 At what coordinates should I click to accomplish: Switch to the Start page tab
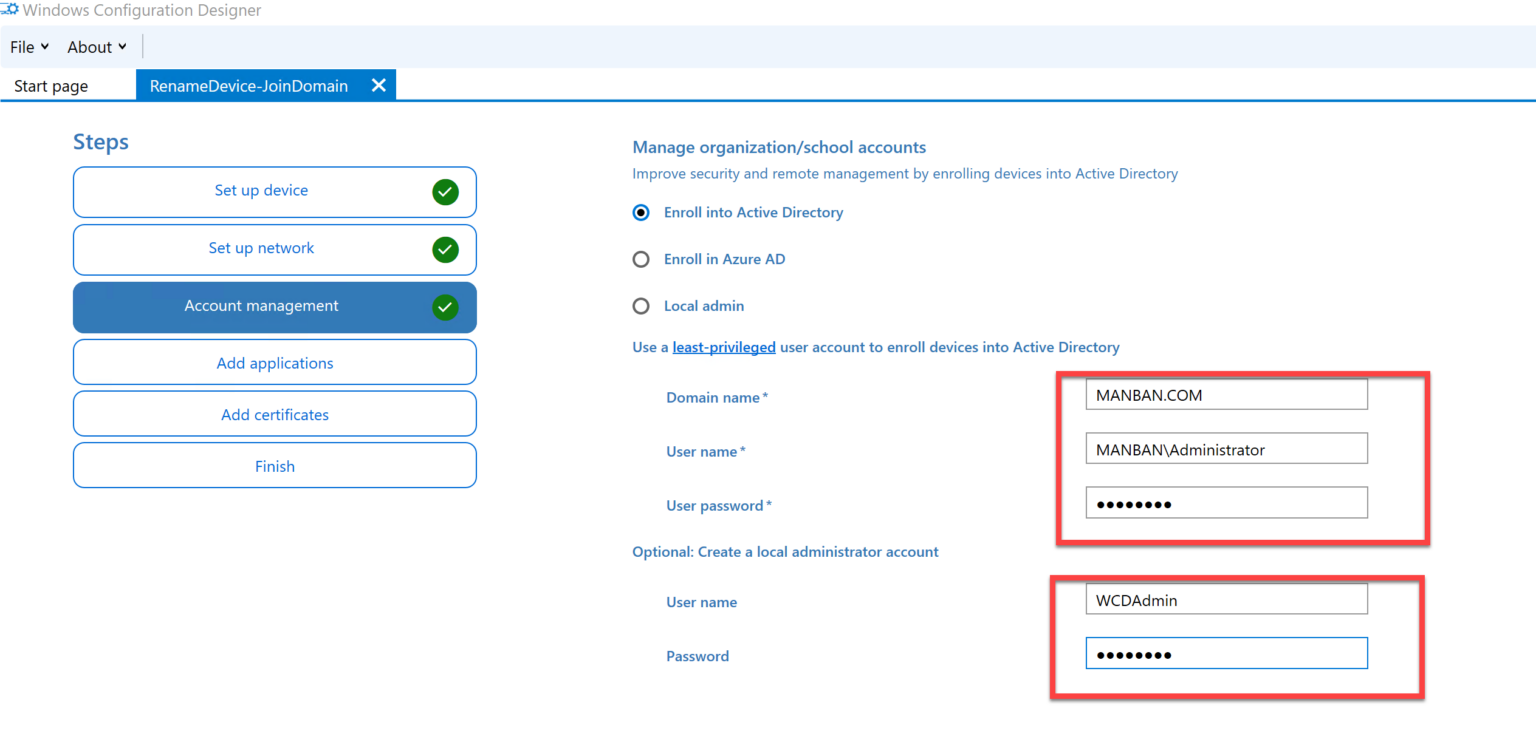[50, 85]
